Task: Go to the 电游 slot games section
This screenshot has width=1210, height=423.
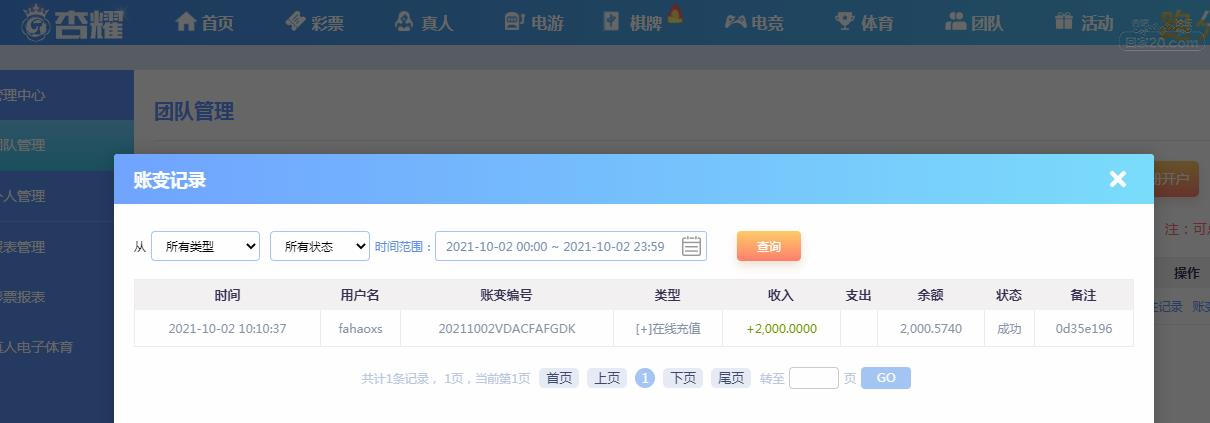Action: click(534, 22)
